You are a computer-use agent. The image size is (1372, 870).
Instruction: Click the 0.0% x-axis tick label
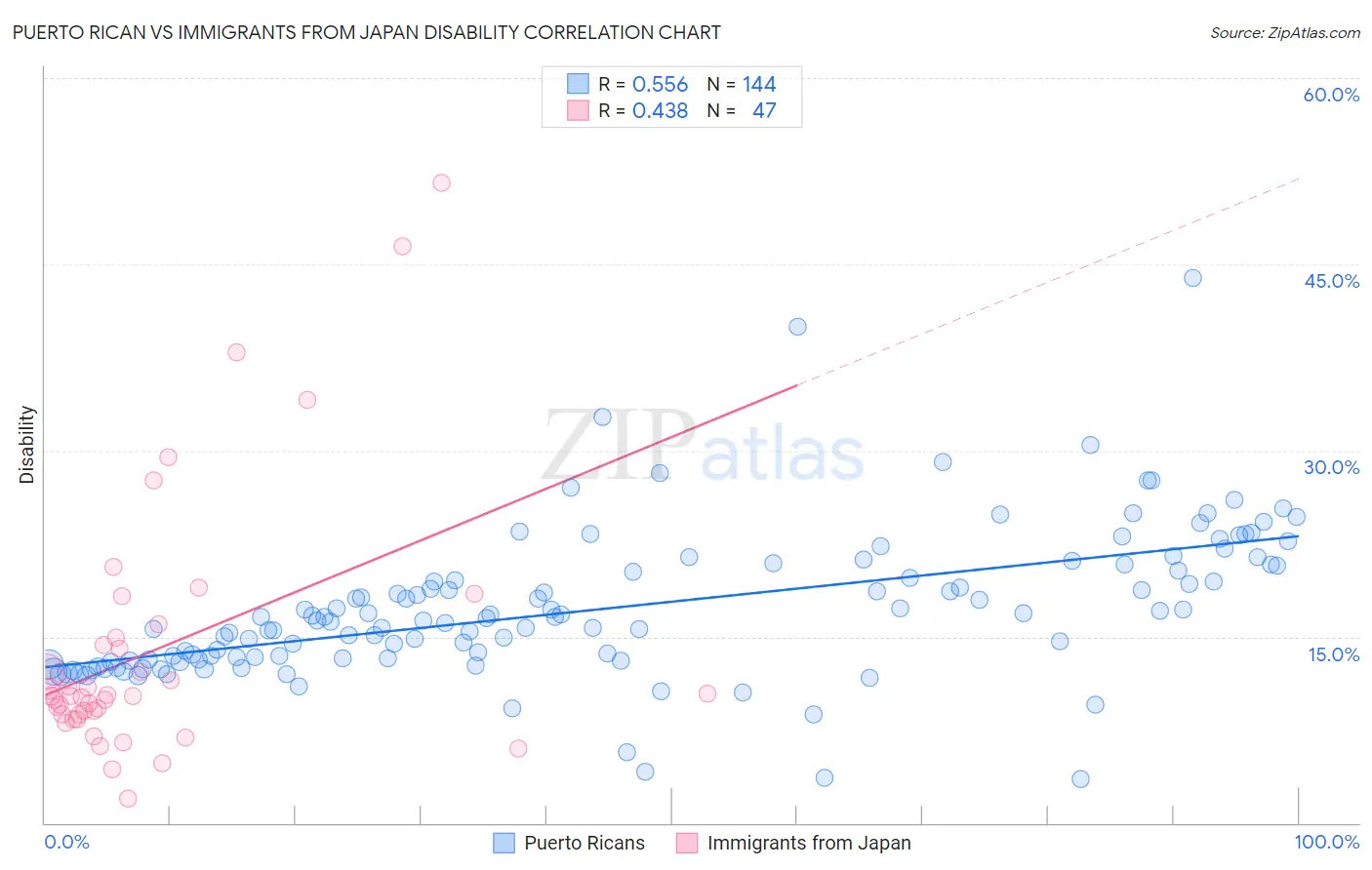(x=66, y=842)
